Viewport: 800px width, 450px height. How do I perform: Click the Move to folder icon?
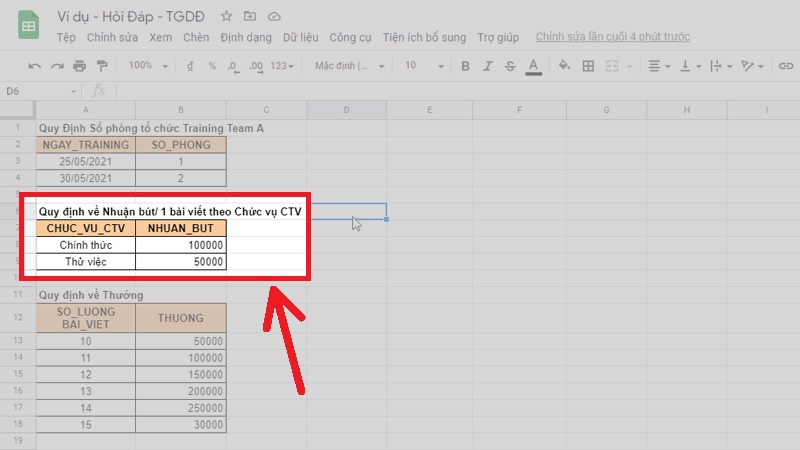pyautogui.click(x=250, y=17)
